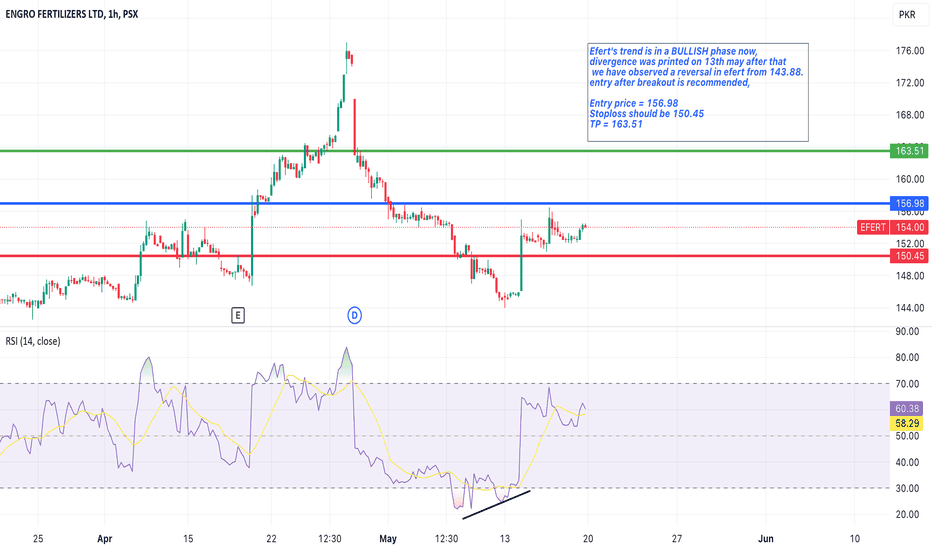This screenshot has width=932, height=550.
Task: Select the 163.51 green price label
Action: pyautogui.click(x=909, y=151)
